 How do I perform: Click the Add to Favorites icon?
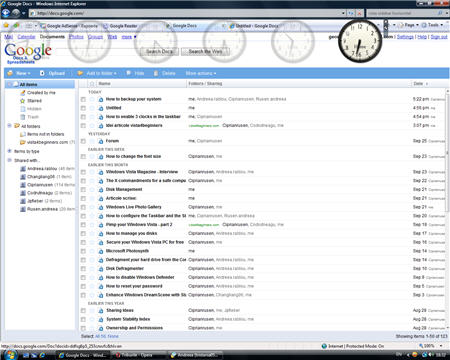[x=16, y=25]
